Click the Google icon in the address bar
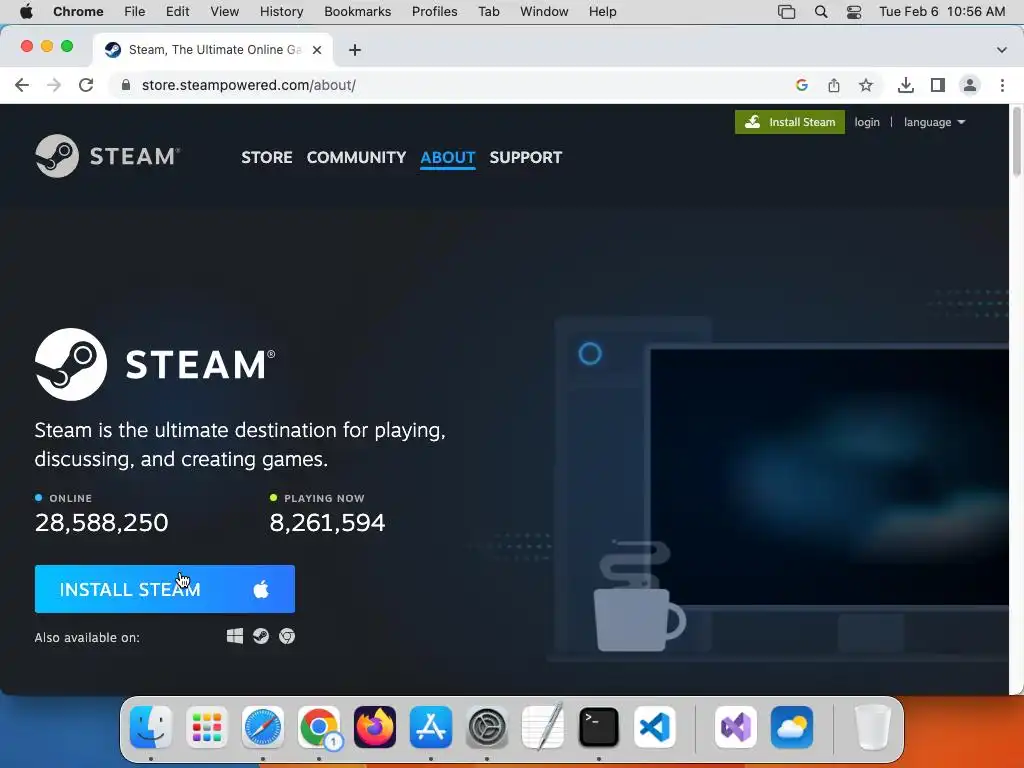Viewport: 1024px width, 768px height. tap(802, 85)
